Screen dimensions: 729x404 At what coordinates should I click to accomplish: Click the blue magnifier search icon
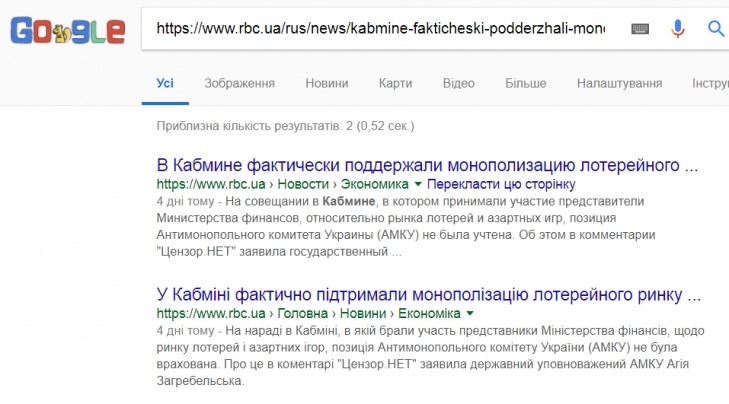716,29
